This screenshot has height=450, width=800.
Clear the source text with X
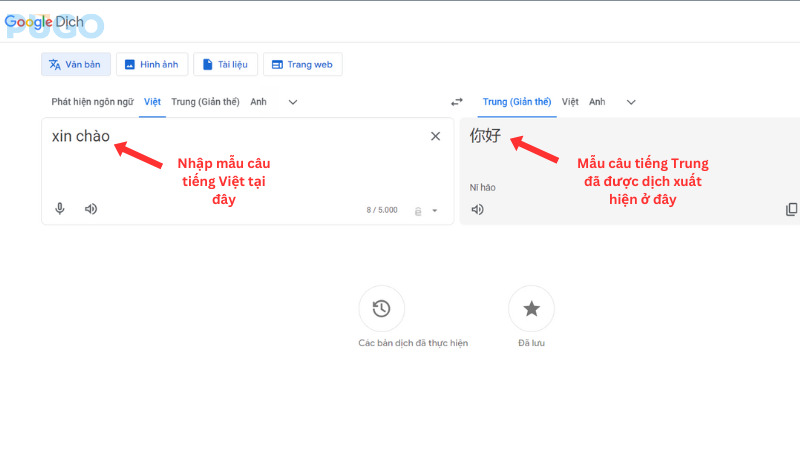coord(435,137)
